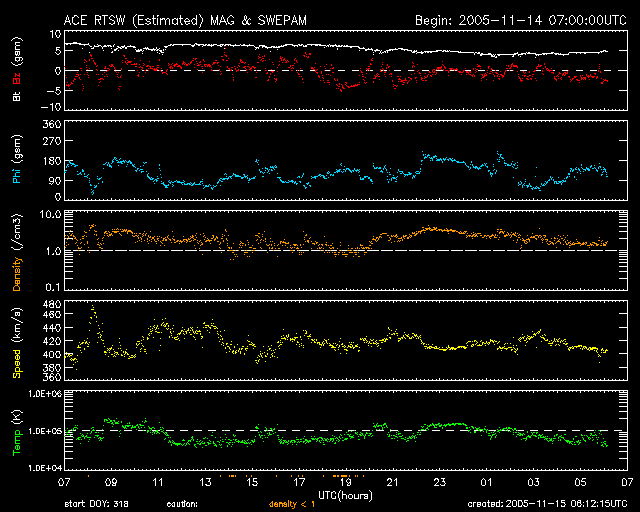Click the '19' hour tick label
The width and height of the screenshot is (640, 512).
[346, 483]
